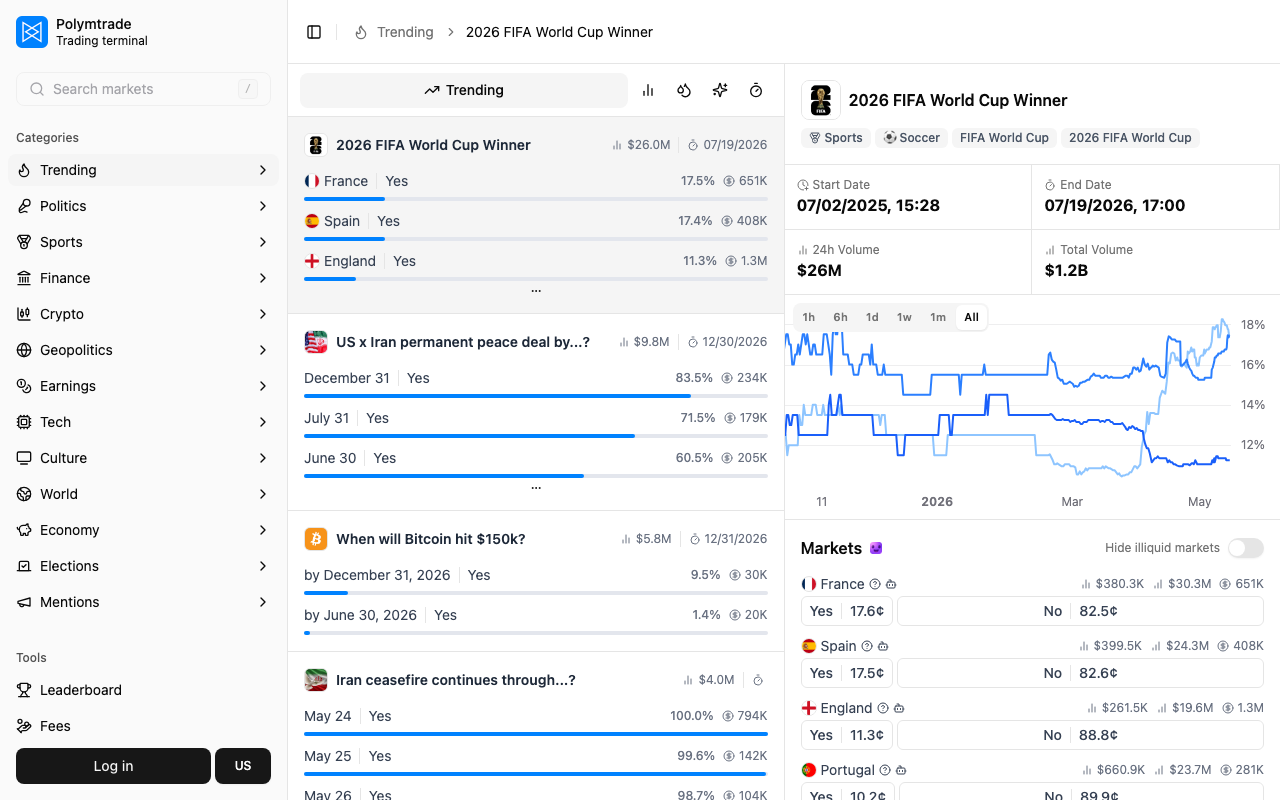Buy No on France at 82.5¢

click(1080, 611)
